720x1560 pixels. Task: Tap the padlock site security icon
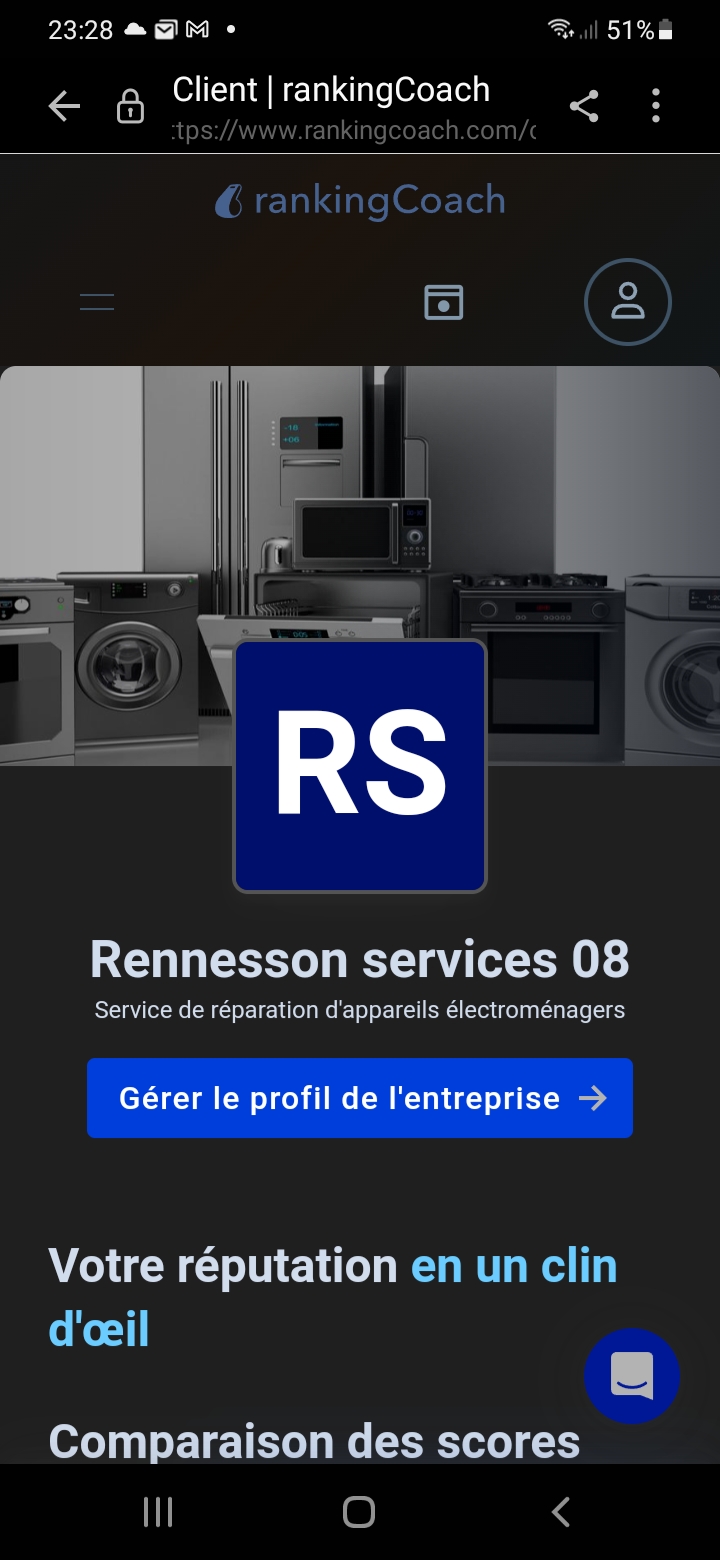[131, 106]
